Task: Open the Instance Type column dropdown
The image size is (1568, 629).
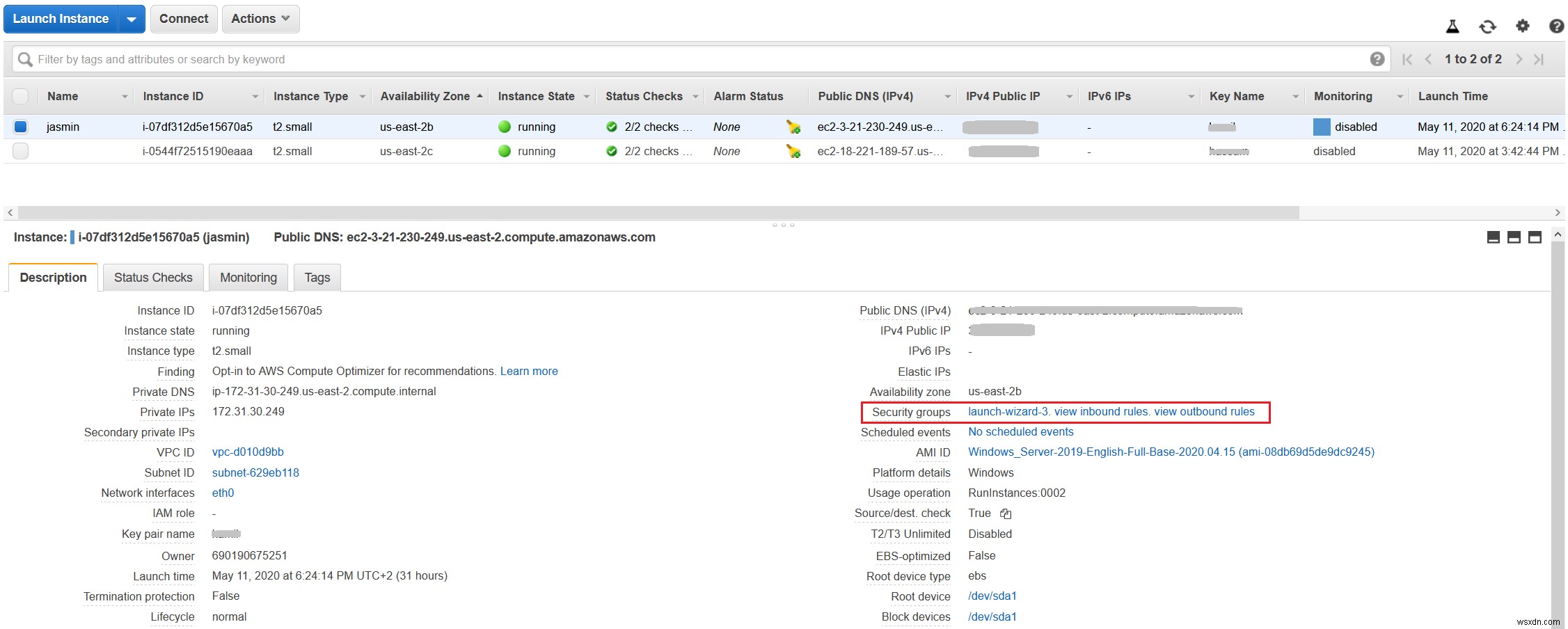Action: coord(362,97)
